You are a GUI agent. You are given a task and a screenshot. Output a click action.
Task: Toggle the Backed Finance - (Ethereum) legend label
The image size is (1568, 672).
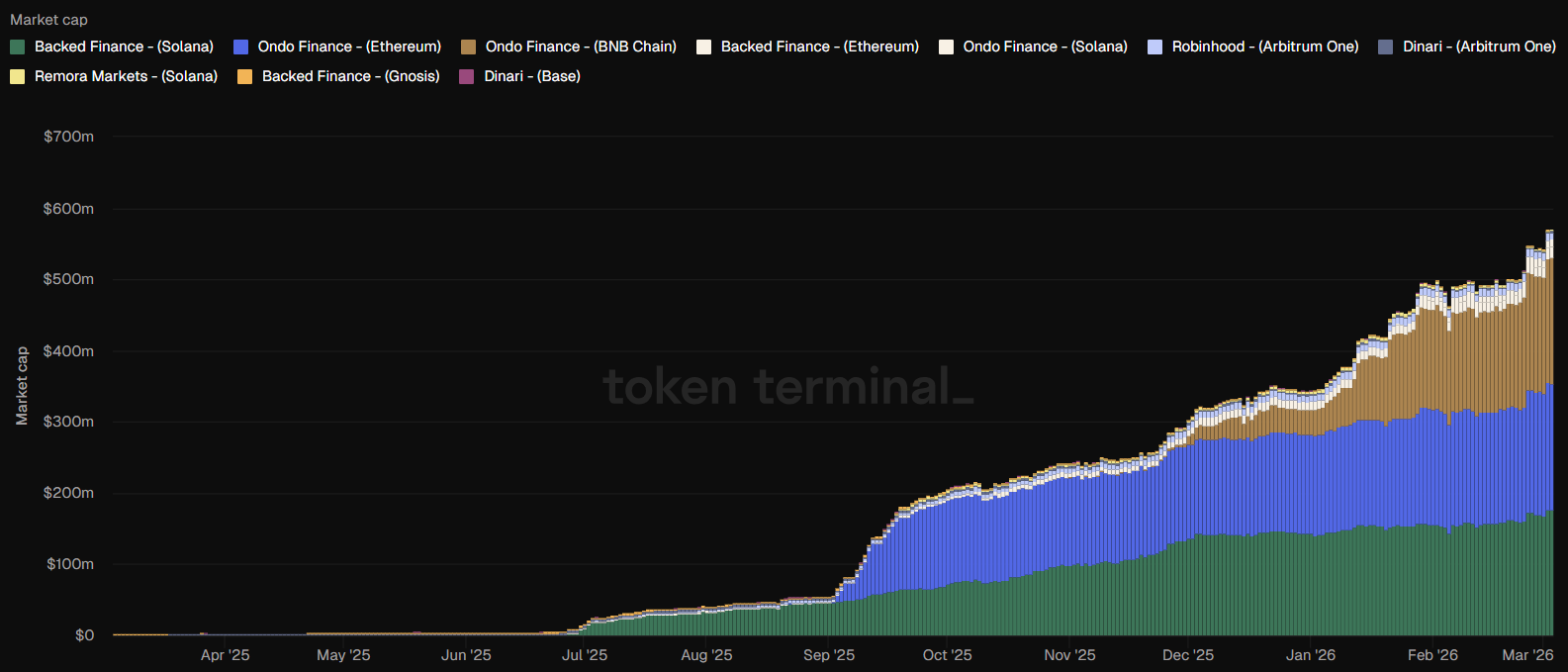point(820,47)
